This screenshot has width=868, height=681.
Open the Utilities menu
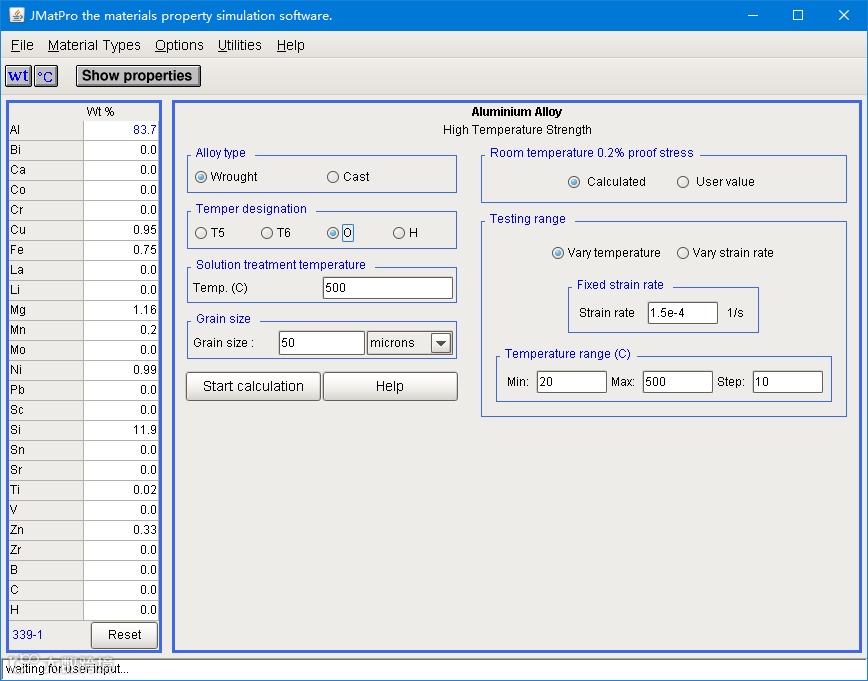pos(239,45)
